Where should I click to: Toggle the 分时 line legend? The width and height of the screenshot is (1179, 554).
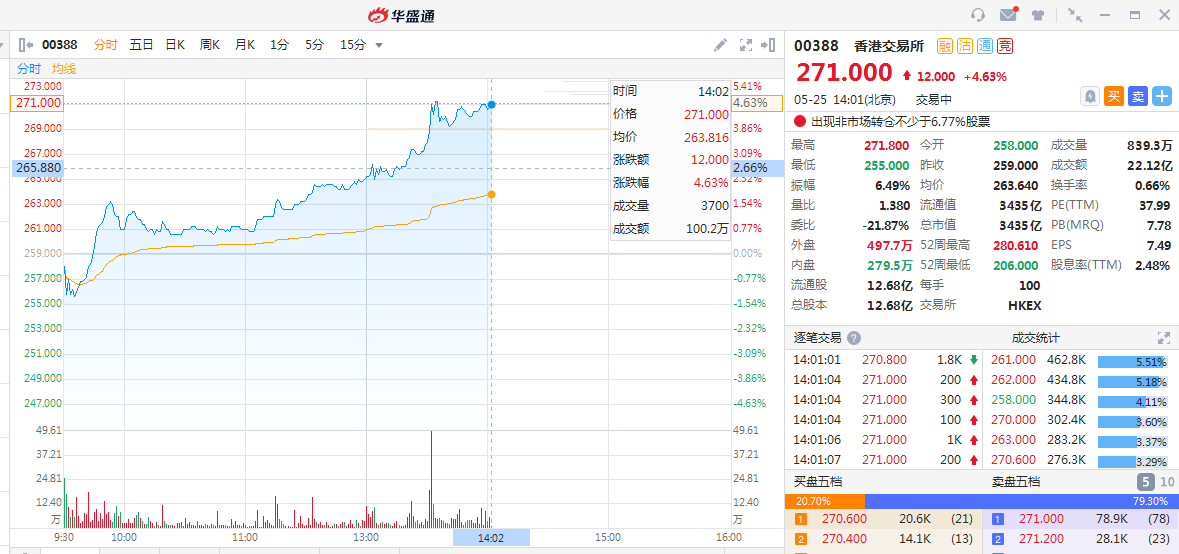coord(30,68)
